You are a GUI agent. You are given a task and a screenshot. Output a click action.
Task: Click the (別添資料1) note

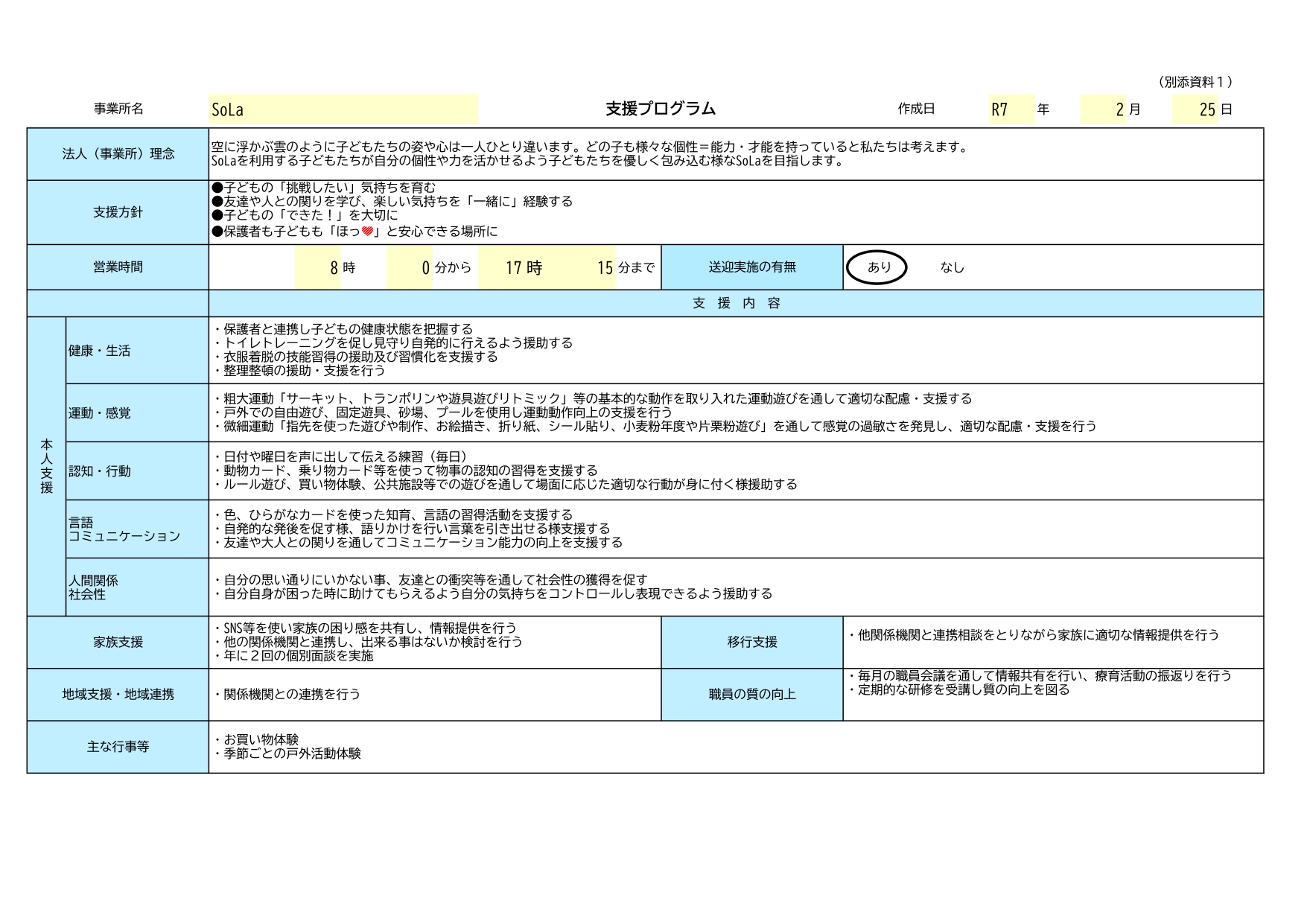tap(1196, 82)
